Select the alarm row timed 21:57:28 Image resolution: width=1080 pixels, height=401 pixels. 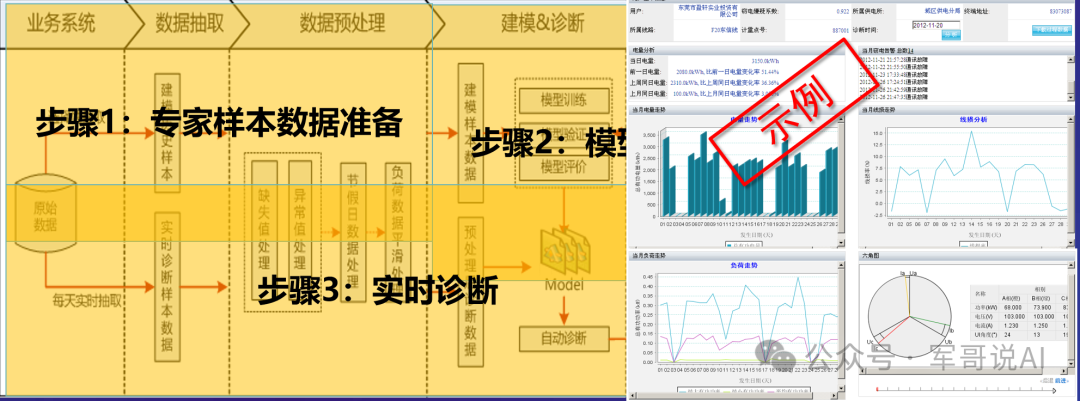[895, 60]
